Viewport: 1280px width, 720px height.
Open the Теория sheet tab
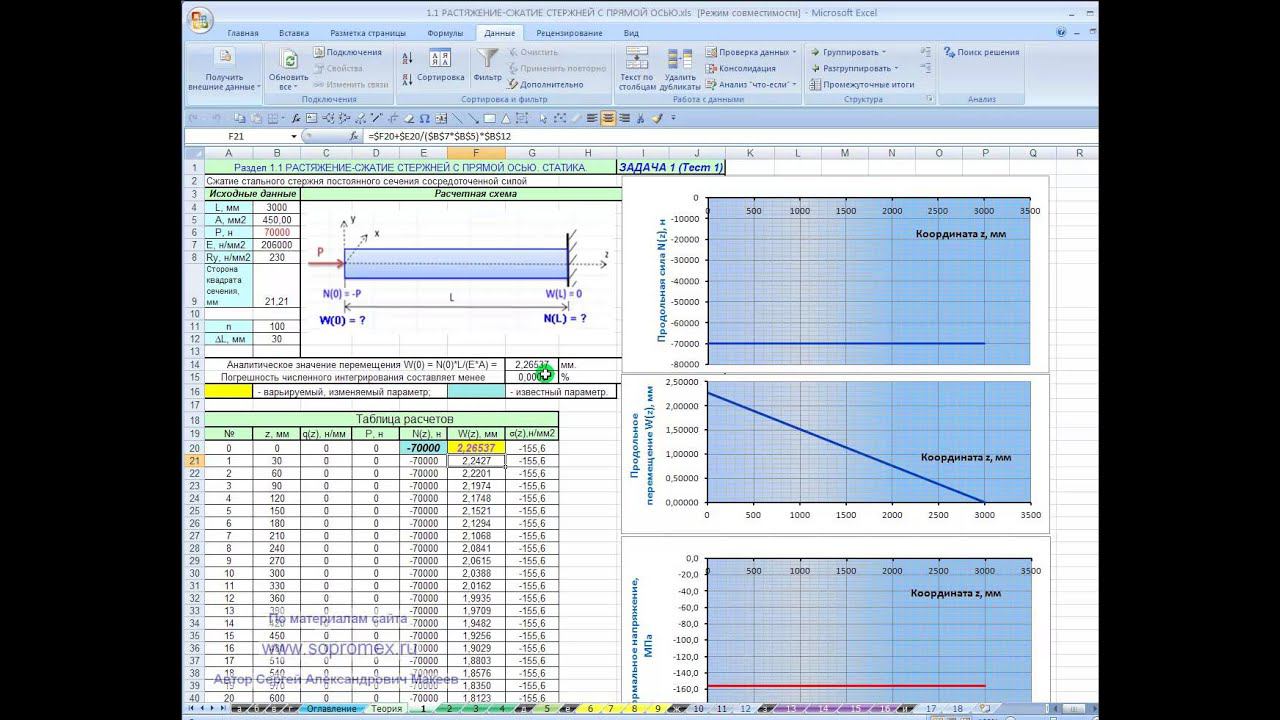(386, 709)
